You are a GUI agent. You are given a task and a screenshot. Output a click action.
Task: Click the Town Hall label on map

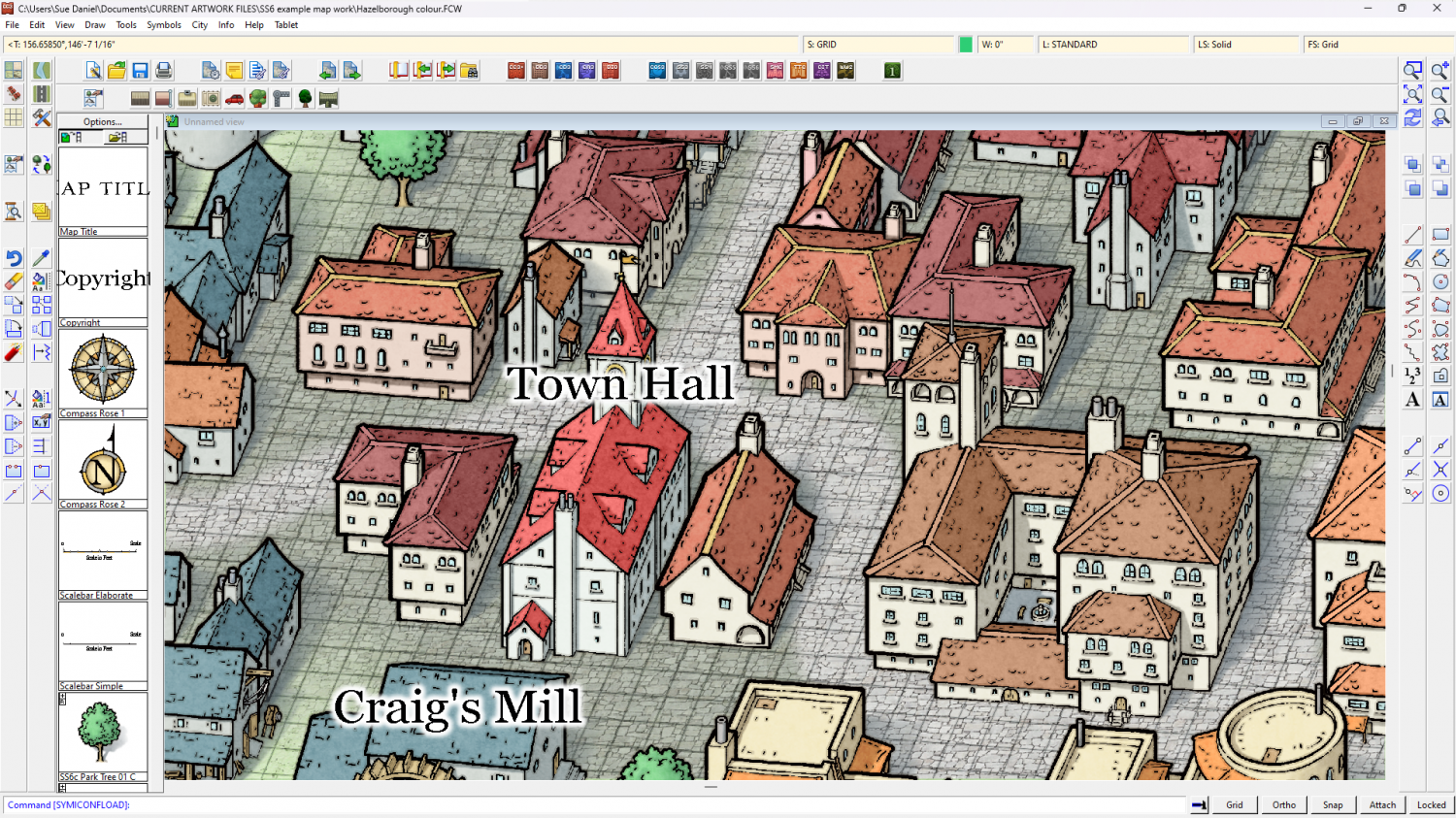point(619,382)
